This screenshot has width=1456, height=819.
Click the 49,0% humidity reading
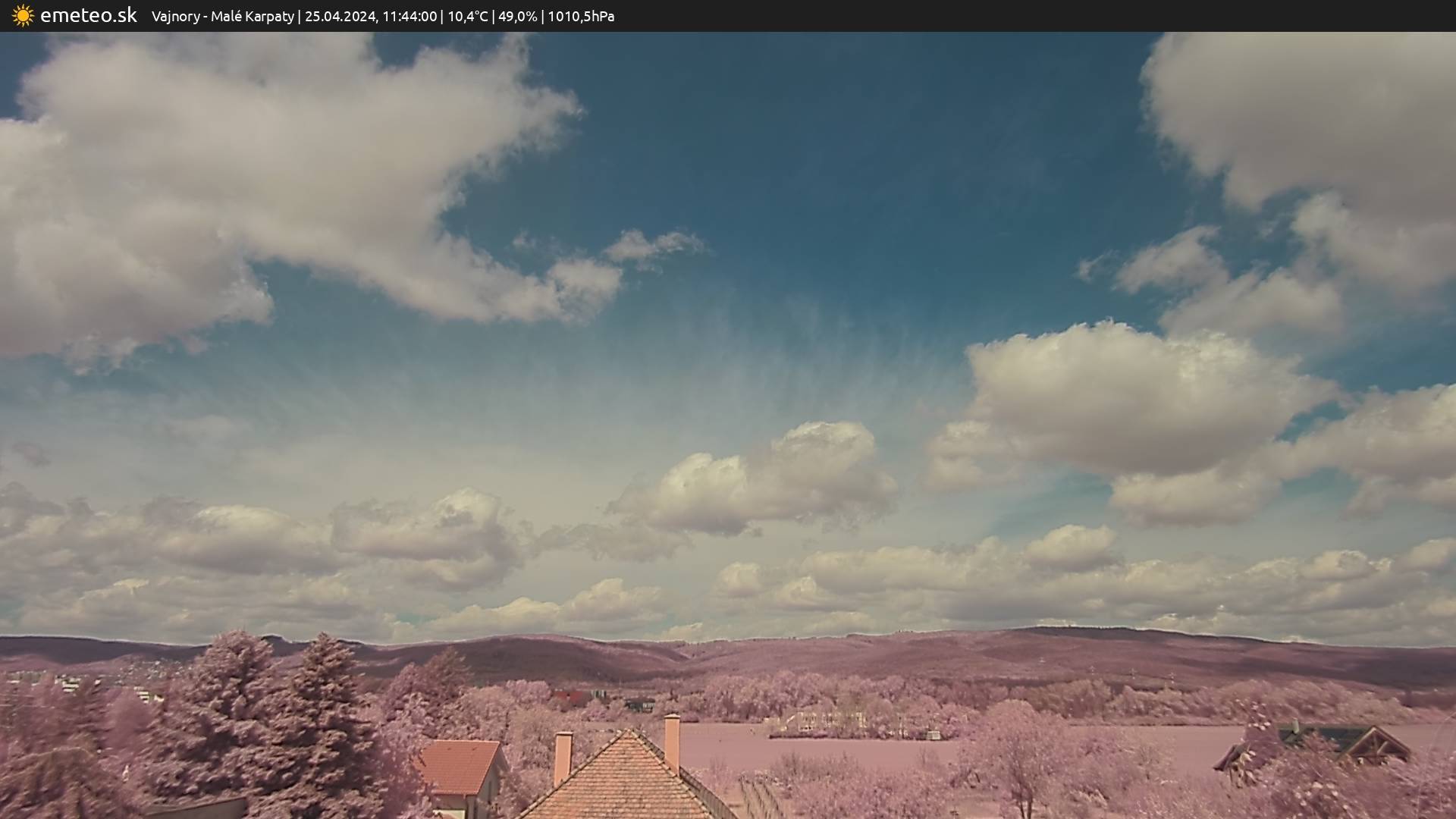(x=517, y=17)
